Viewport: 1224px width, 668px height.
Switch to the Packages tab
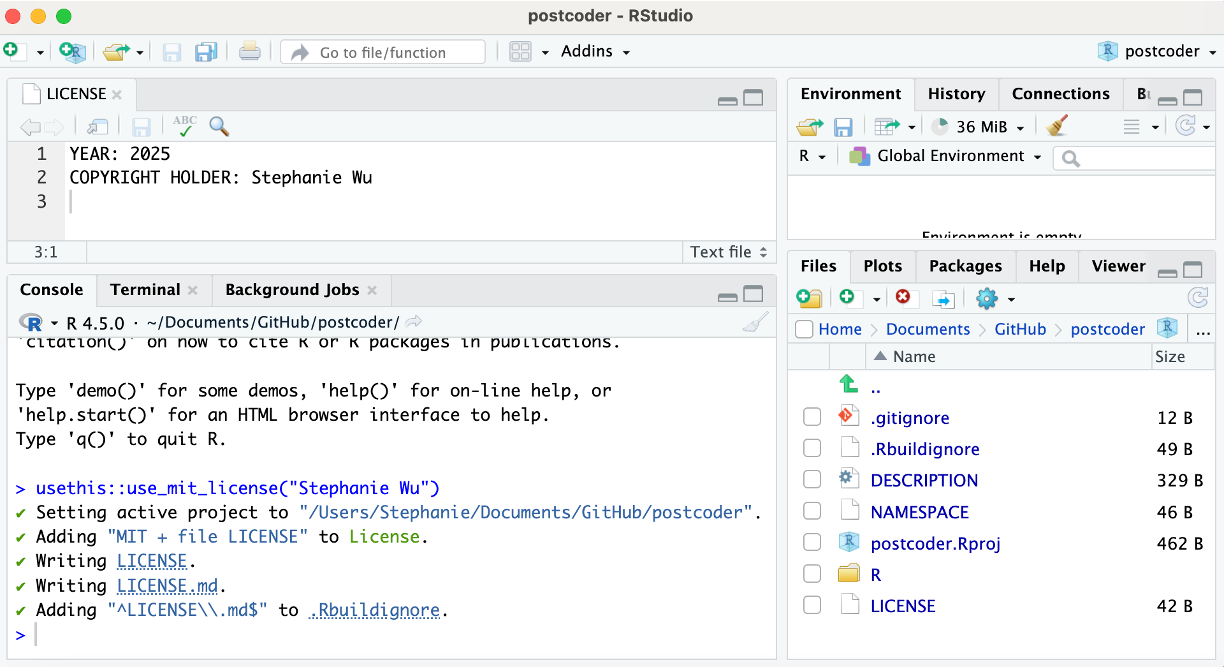965,266
